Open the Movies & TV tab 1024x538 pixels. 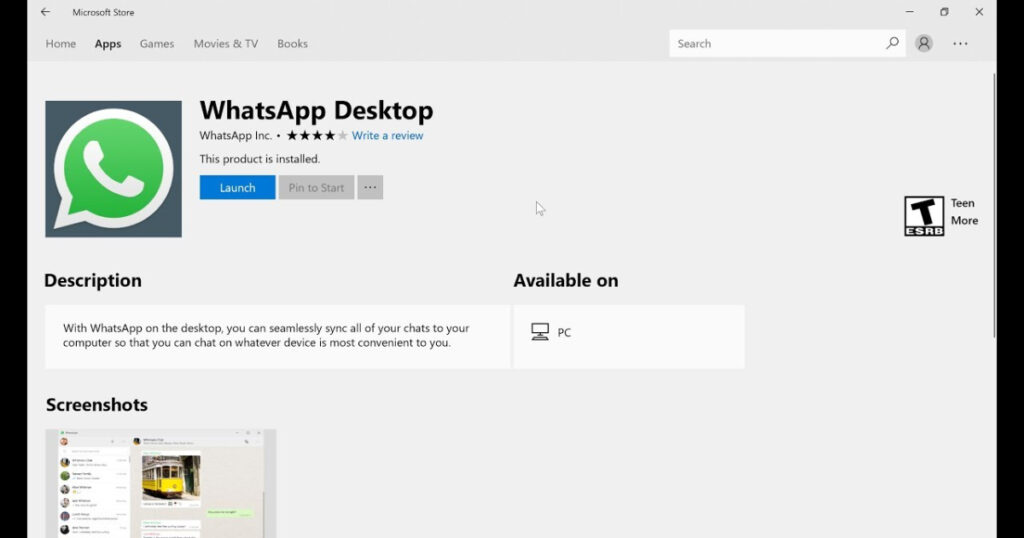226,44
